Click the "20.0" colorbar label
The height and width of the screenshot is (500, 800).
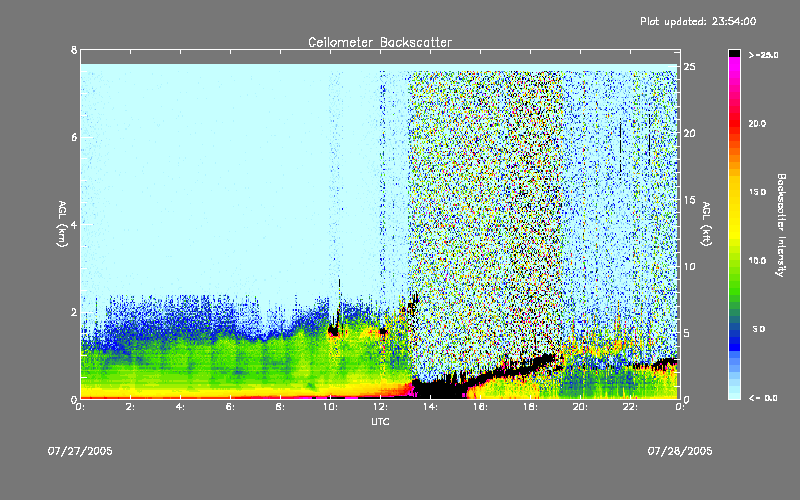click(757, 123)
